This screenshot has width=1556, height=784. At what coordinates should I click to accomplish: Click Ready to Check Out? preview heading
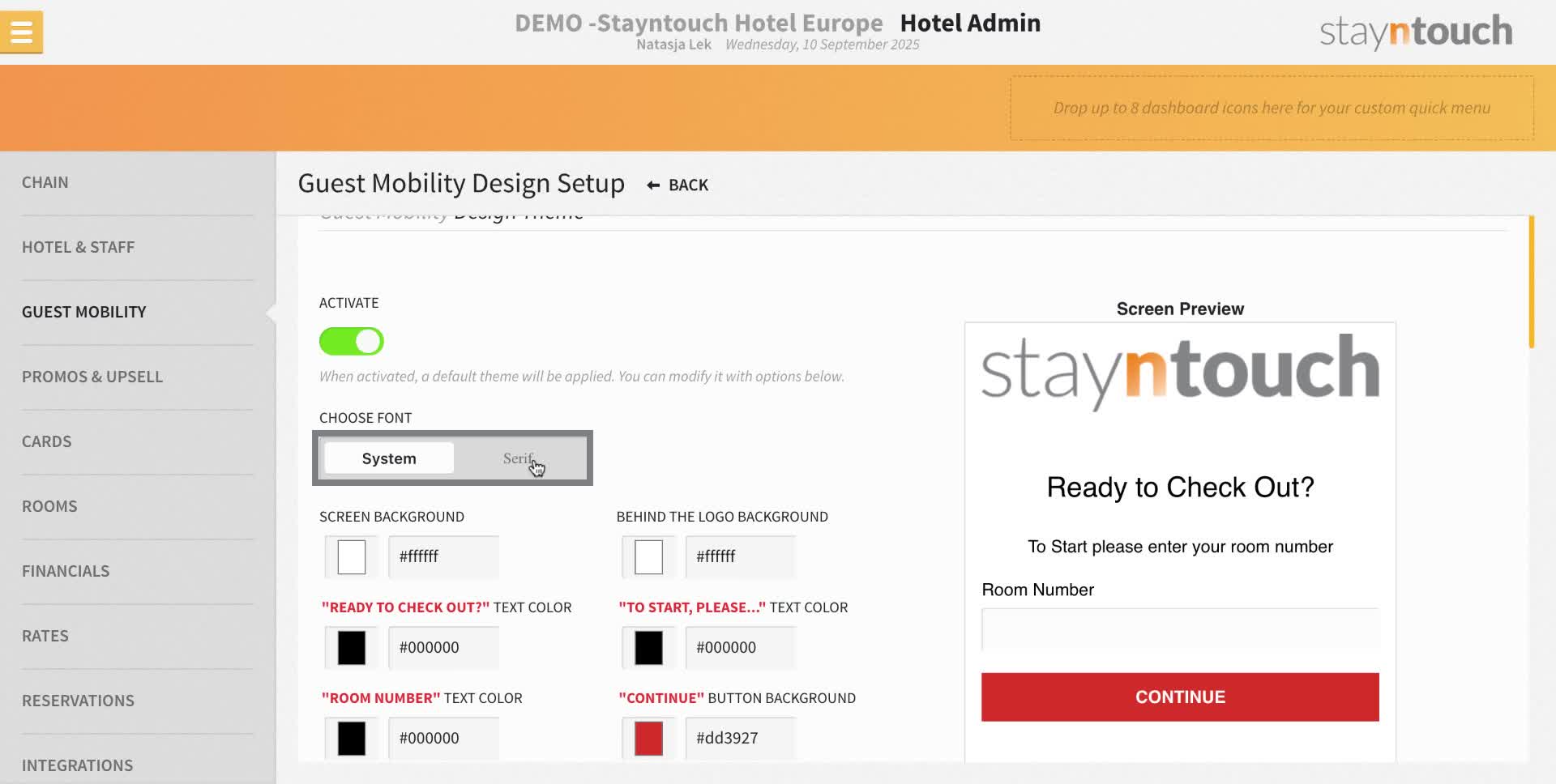[1180, 488]
